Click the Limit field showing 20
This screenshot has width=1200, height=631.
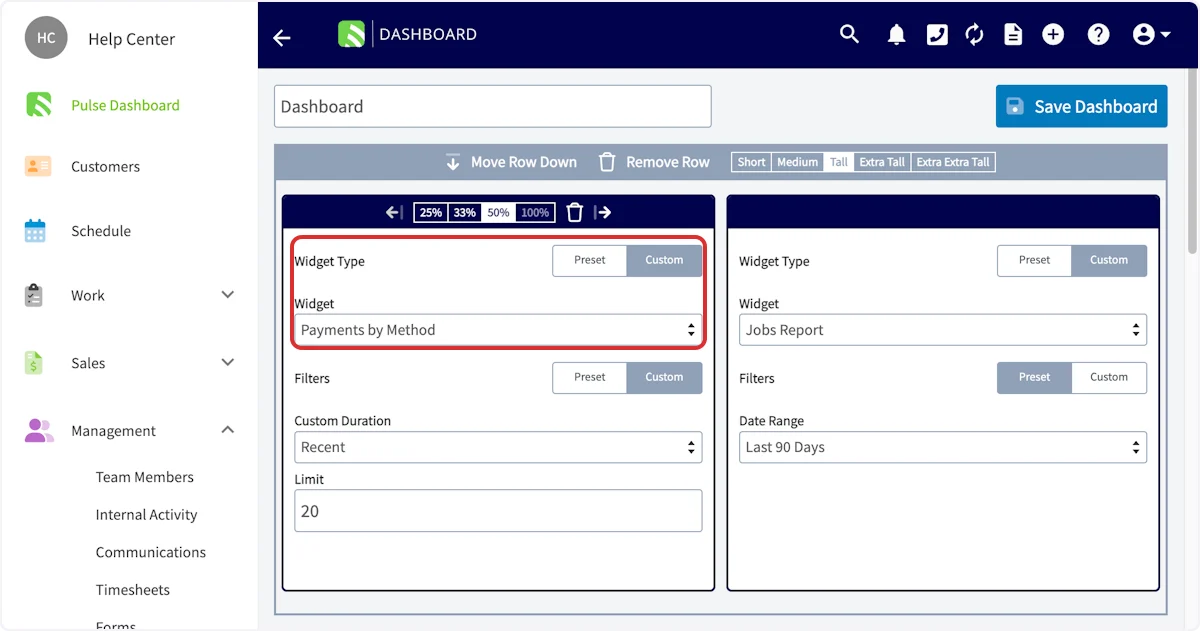click(498, 511)
